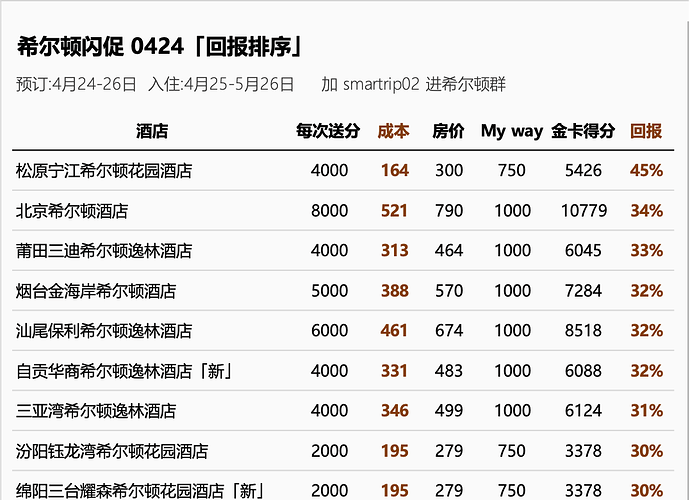This screenshot has height=500, width=690.
Task: Click cost value 521
Action: coord(394,211)
